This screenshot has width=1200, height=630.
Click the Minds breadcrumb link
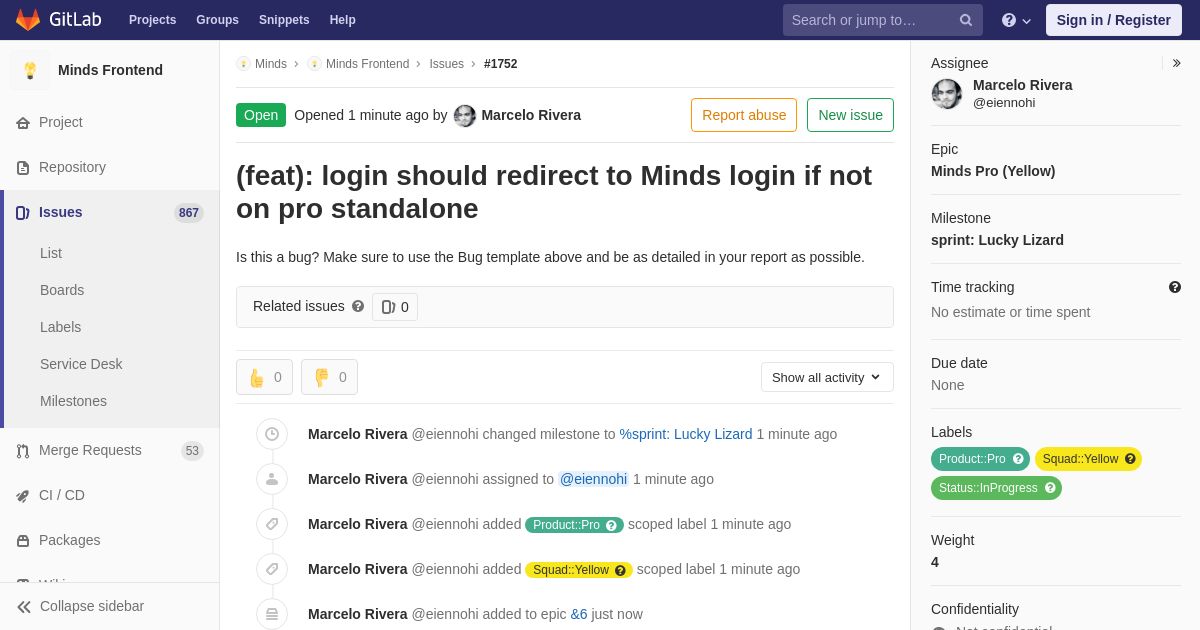[x=271, y=64]
